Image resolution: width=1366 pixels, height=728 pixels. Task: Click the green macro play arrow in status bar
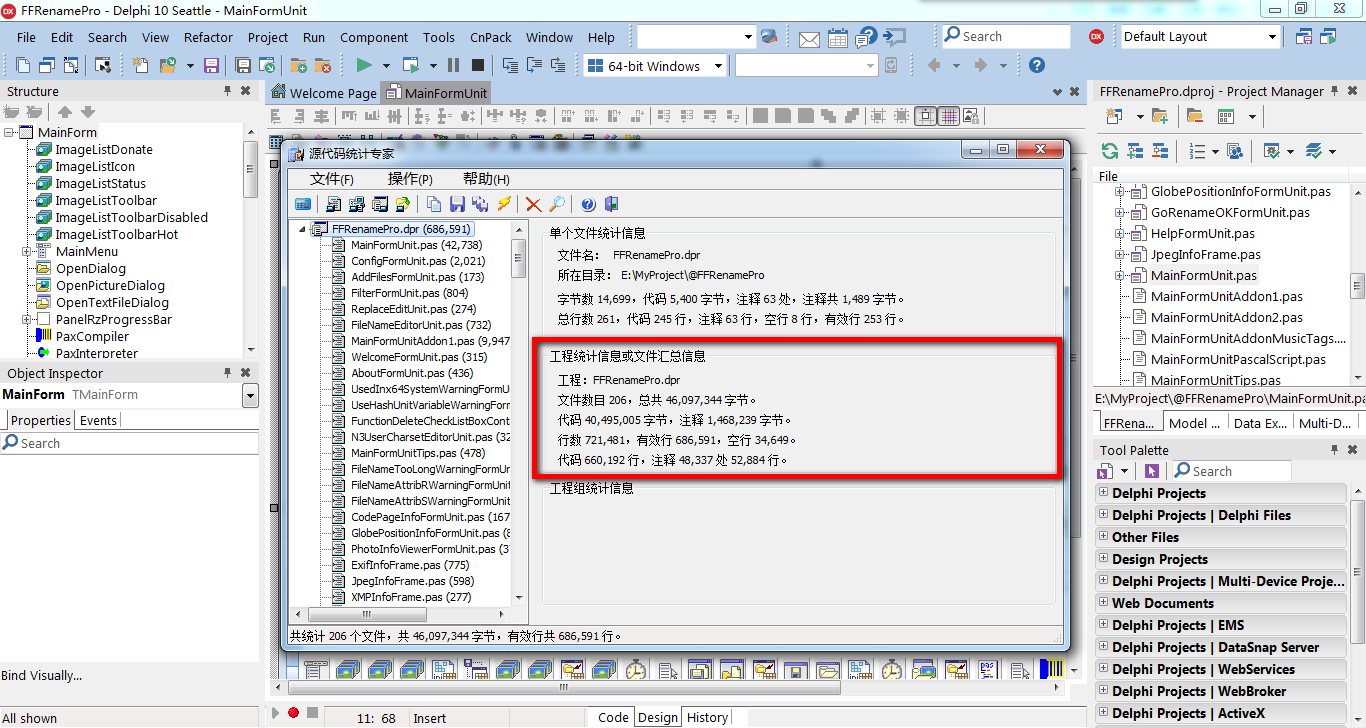pyautogui.click(x=276, y=713)
